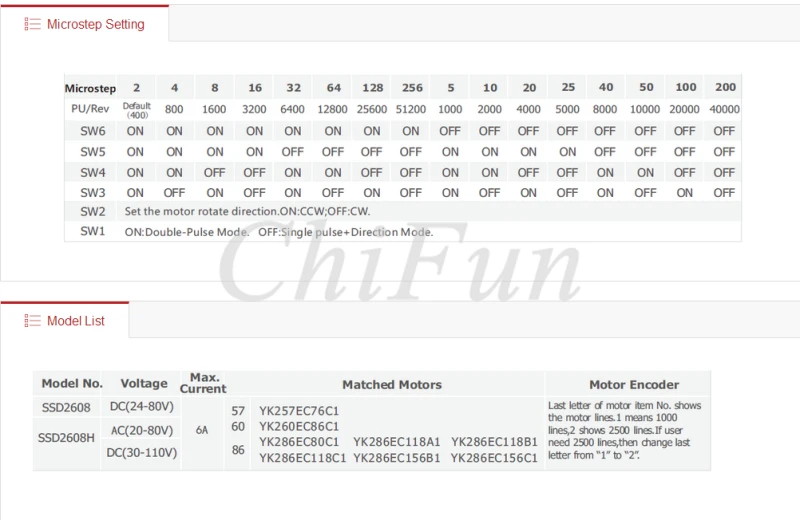Viewport: 800px width, 520px height.
Task: Click SW3 ON cell under microstep 100
Action: click(x=684, y=193)
